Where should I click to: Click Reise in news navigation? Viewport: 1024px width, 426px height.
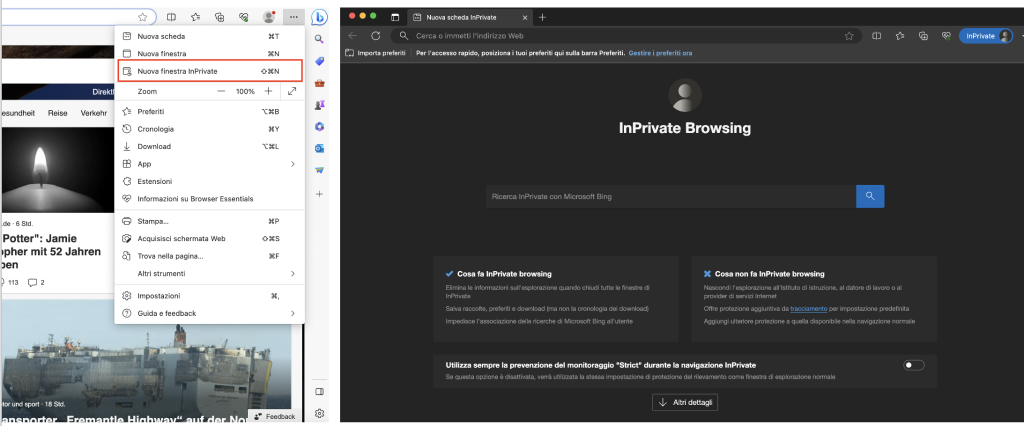pos(57,113)
